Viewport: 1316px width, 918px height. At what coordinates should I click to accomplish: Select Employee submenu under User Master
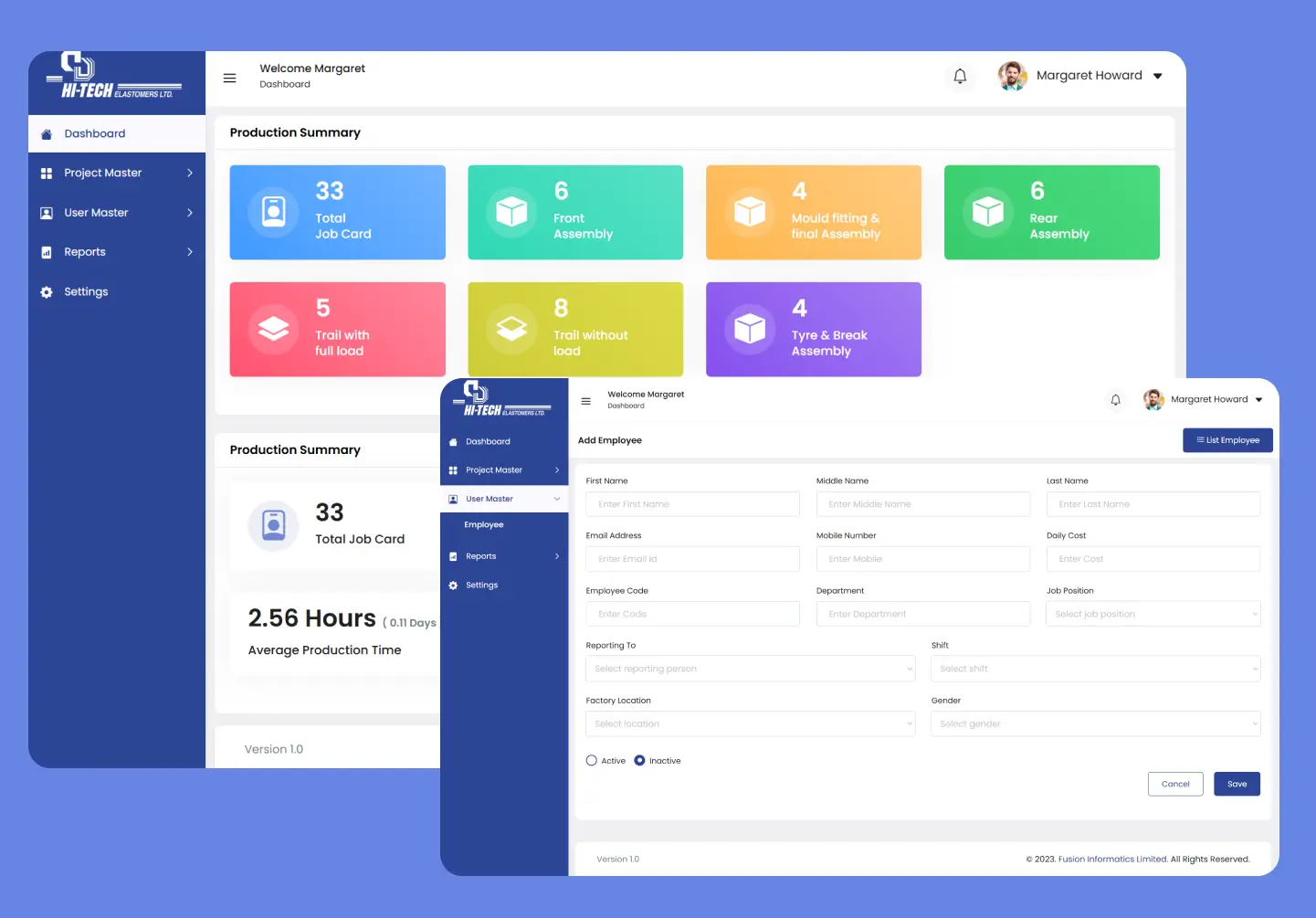tap(484, 525)
